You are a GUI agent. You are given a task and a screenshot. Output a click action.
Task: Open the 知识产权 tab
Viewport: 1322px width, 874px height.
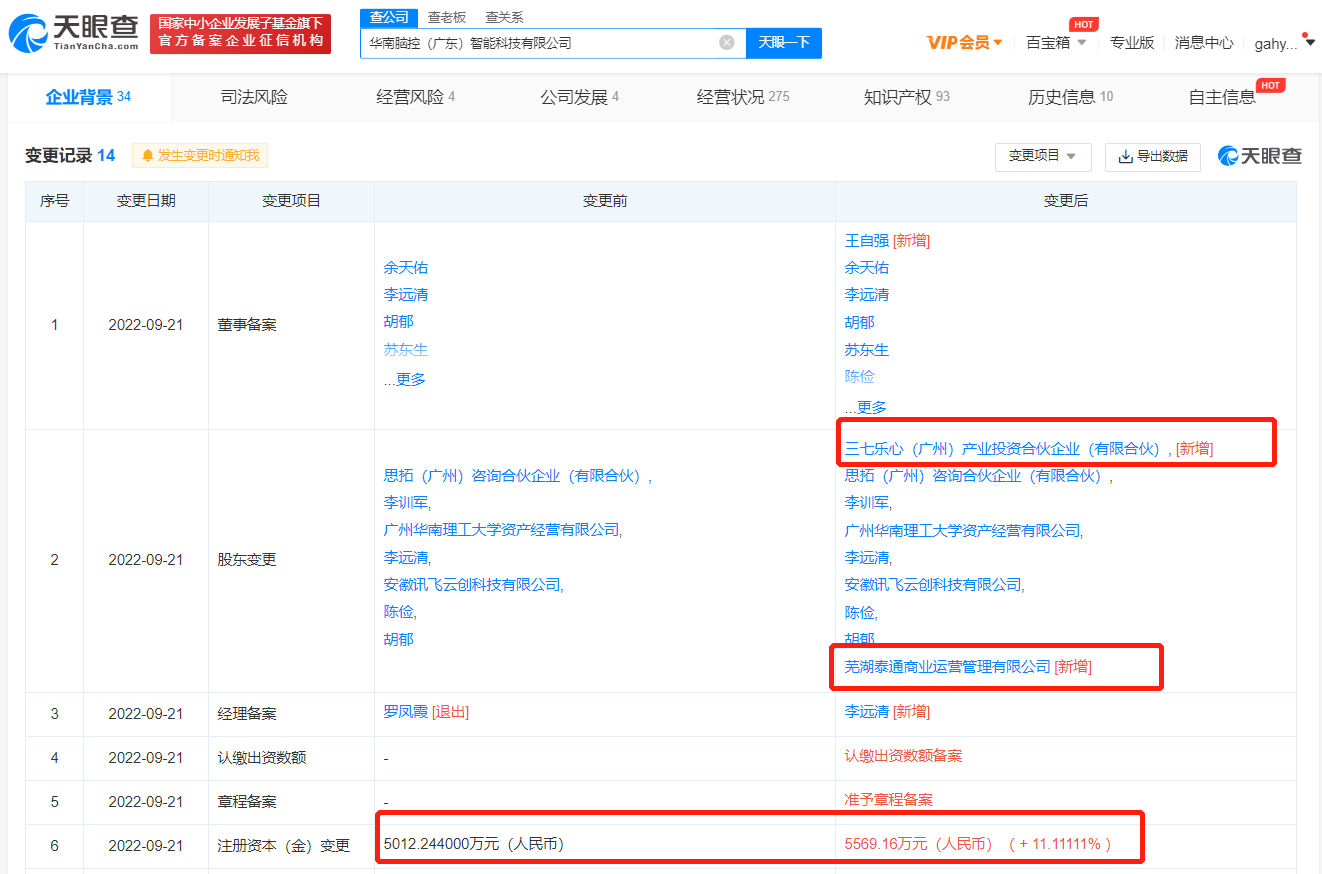(x=906, y=97)
